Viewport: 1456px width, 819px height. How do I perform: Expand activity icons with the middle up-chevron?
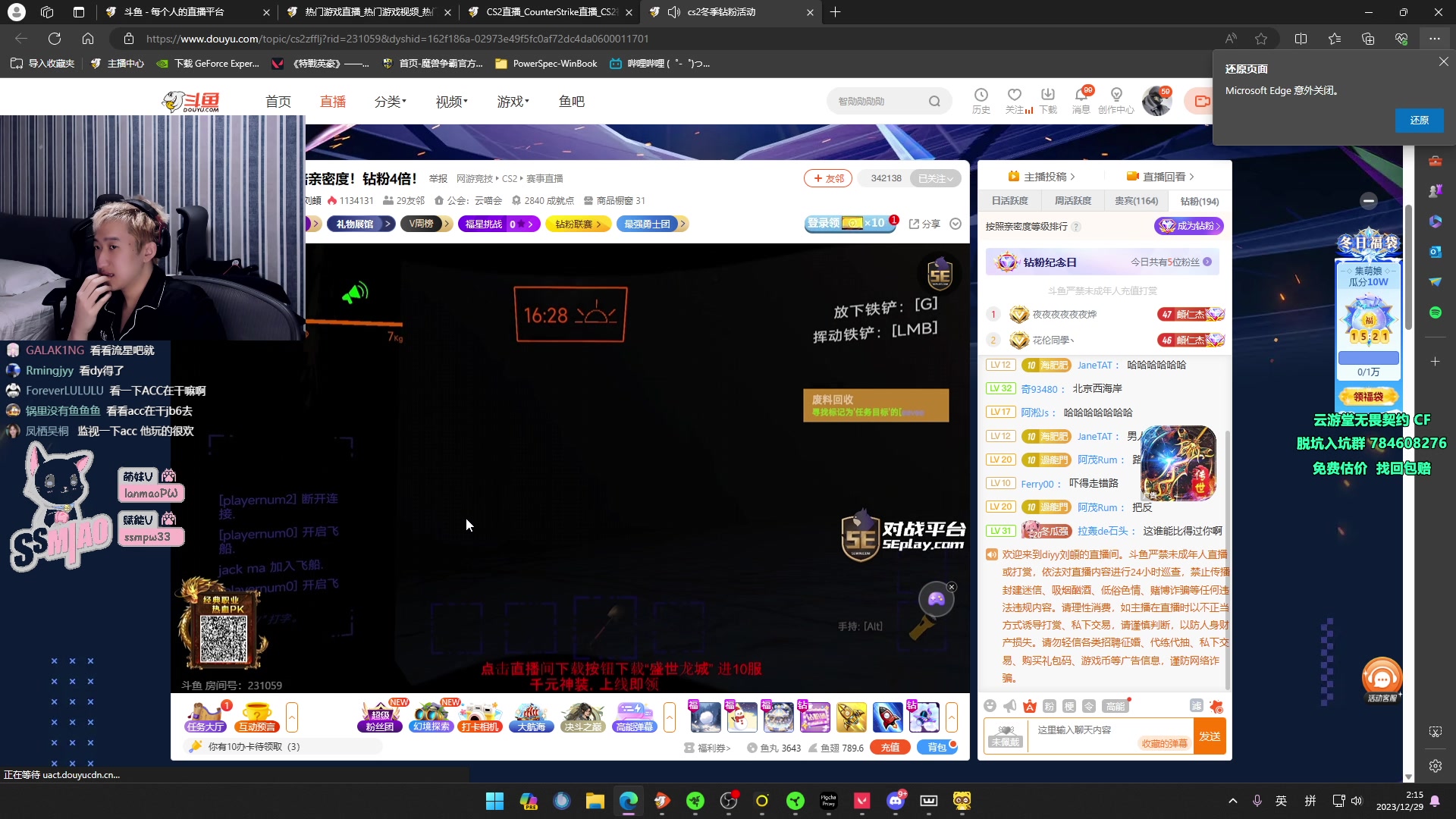click(670, 717)
